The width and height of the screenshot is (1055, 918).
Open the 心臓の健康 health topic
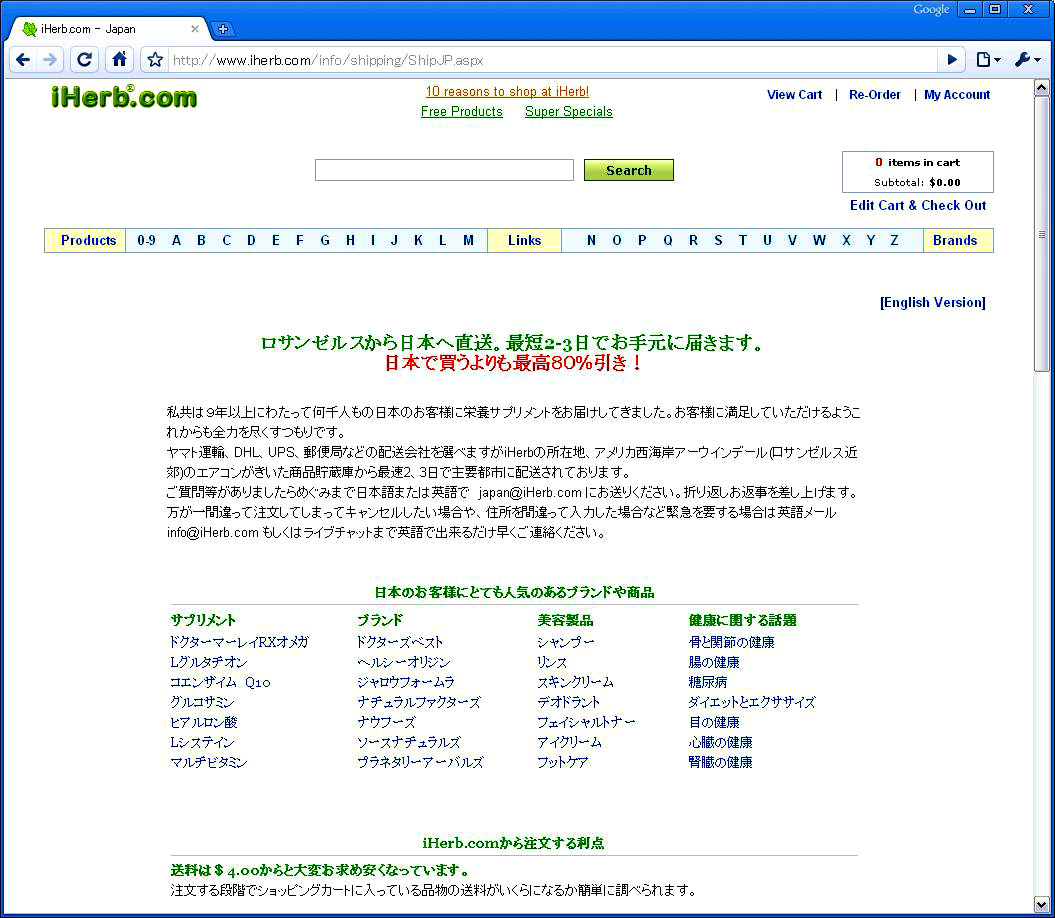pyautogui.click(x=721, y=742)
